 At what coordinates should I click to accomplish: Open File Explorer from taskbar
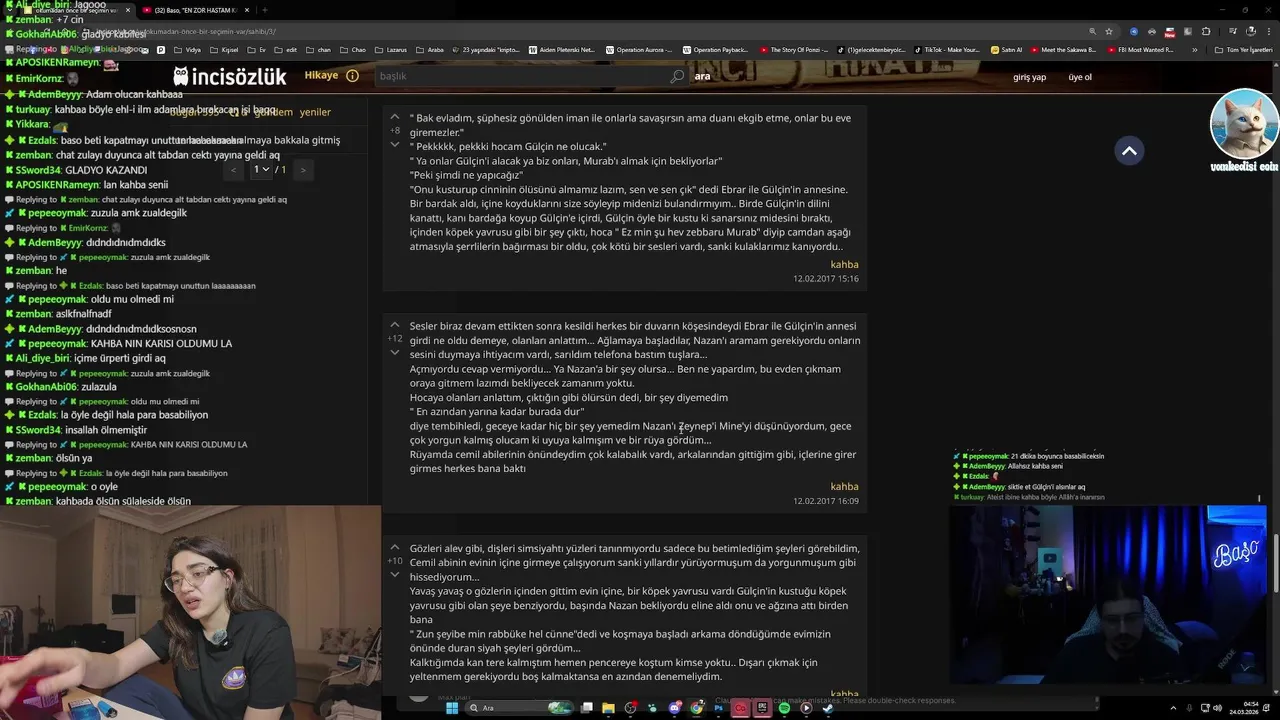click(608, 708)
